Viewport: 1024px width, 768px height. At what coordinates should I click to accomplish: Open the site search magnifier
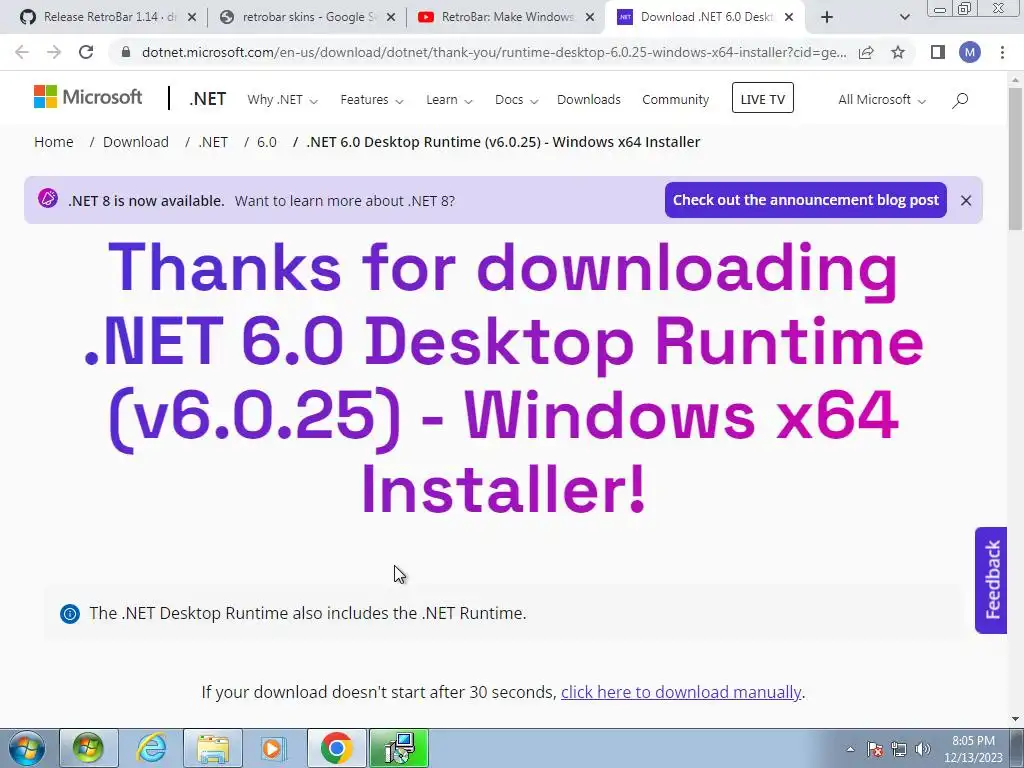960,100
